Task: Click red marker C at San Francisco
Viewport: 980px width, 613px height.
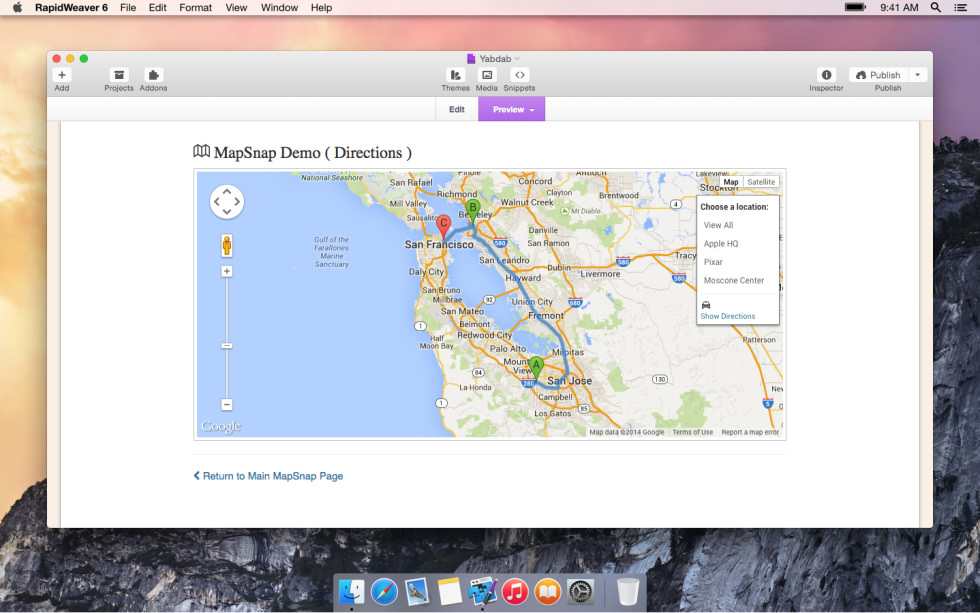Action: (444, 226)
